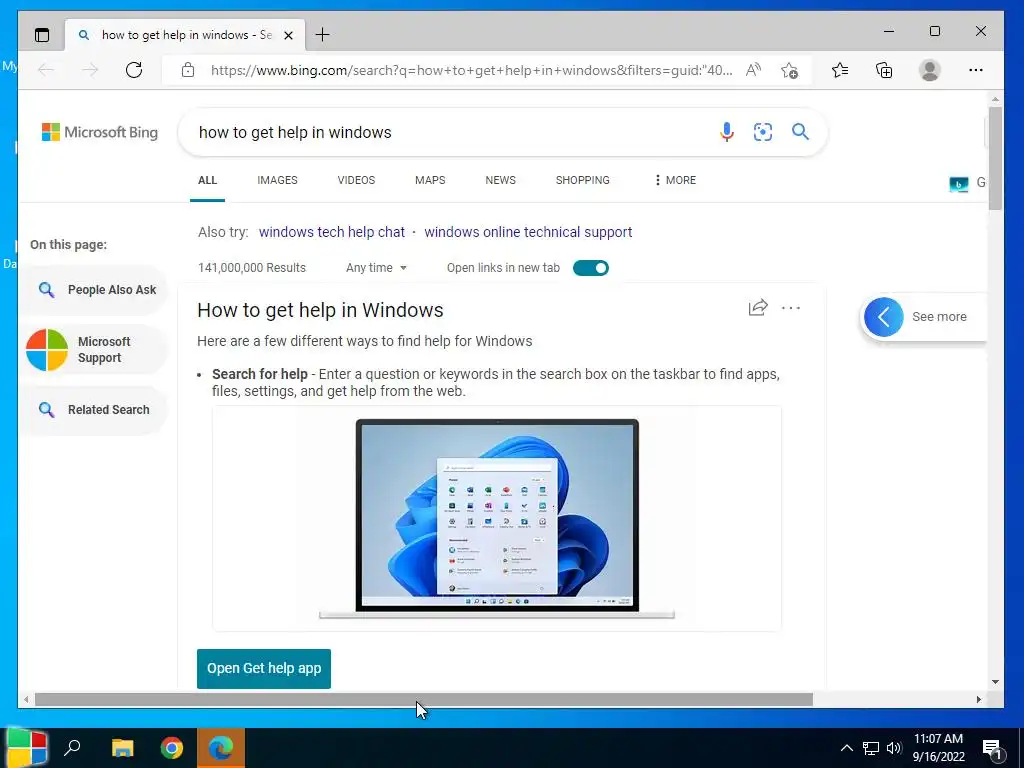Click the Windows 11 laptop image
Screen dimensions: 1024x768
coord(497,519)
